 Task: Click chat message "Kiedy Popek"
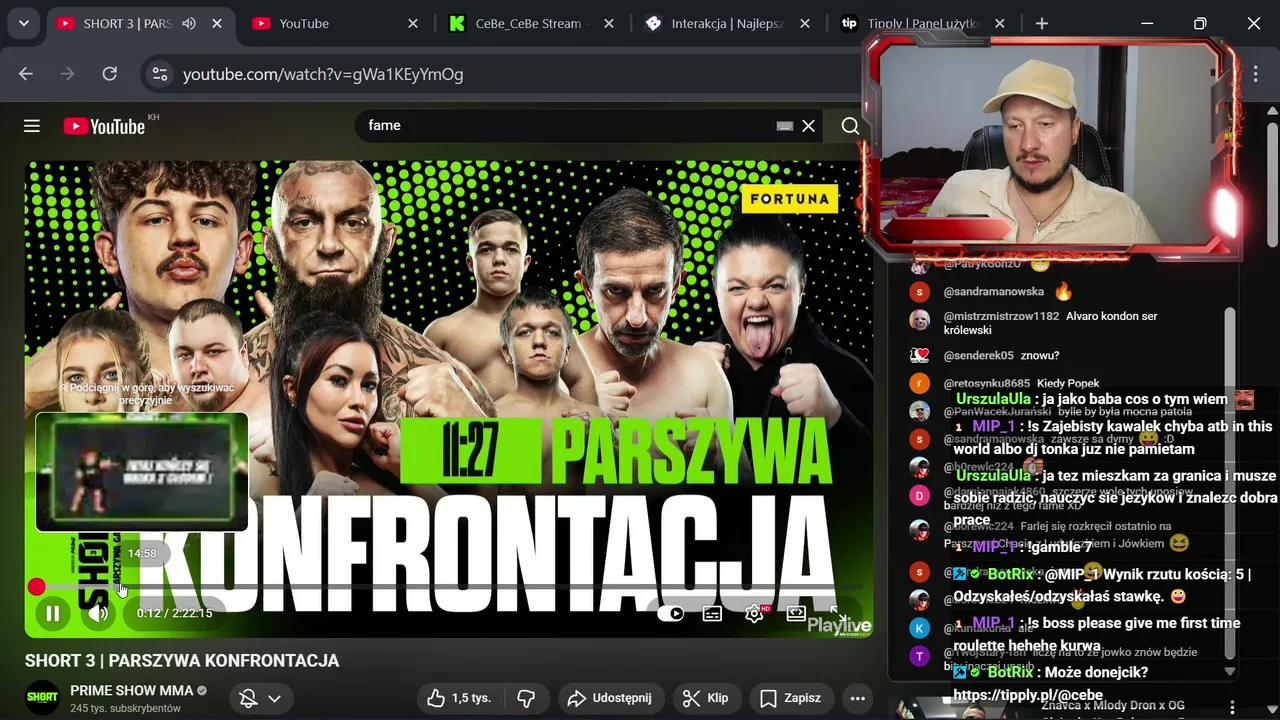coord(1068,383)
